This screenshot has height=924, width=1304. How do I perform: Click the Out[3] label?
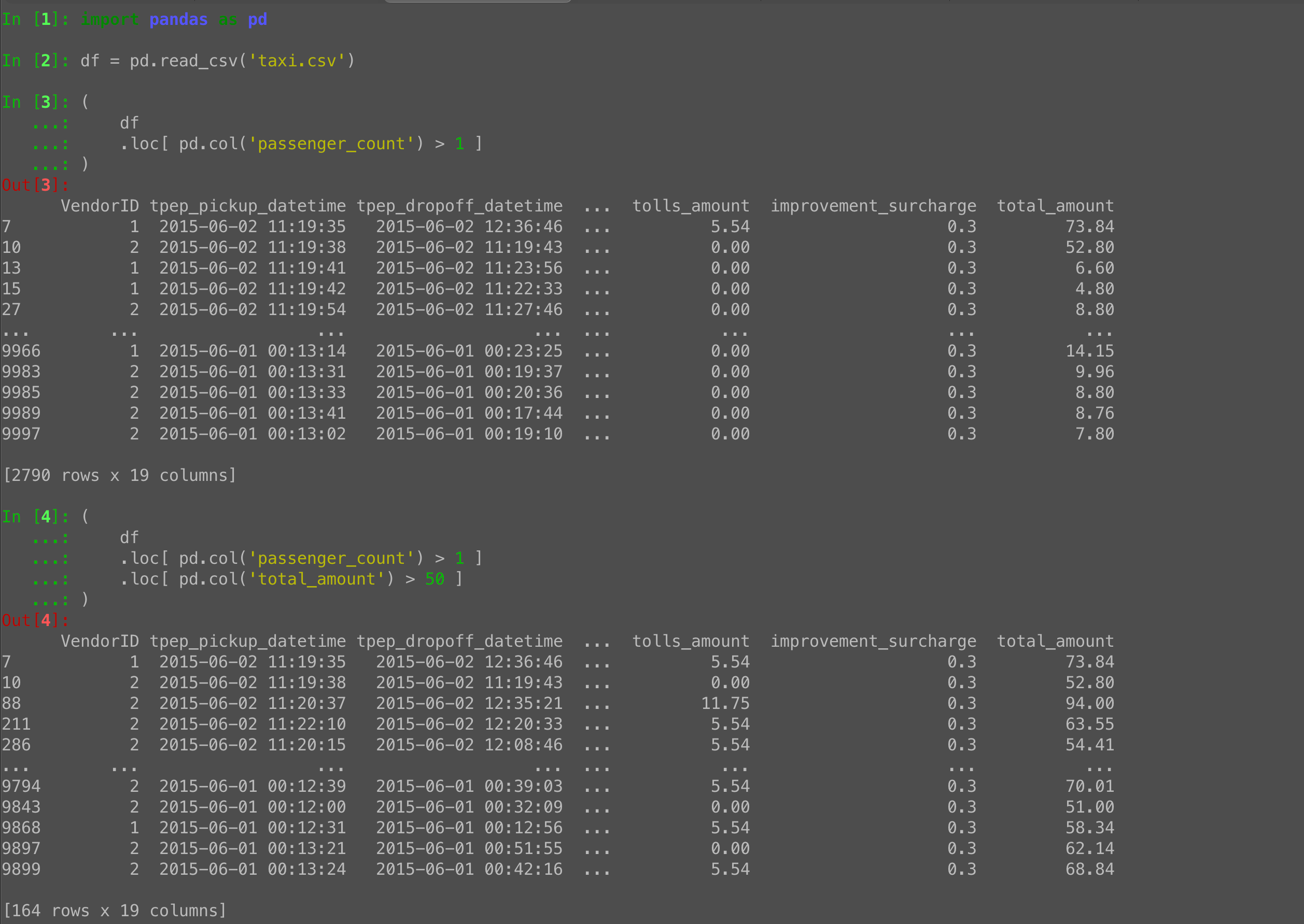tap(35, 185)
